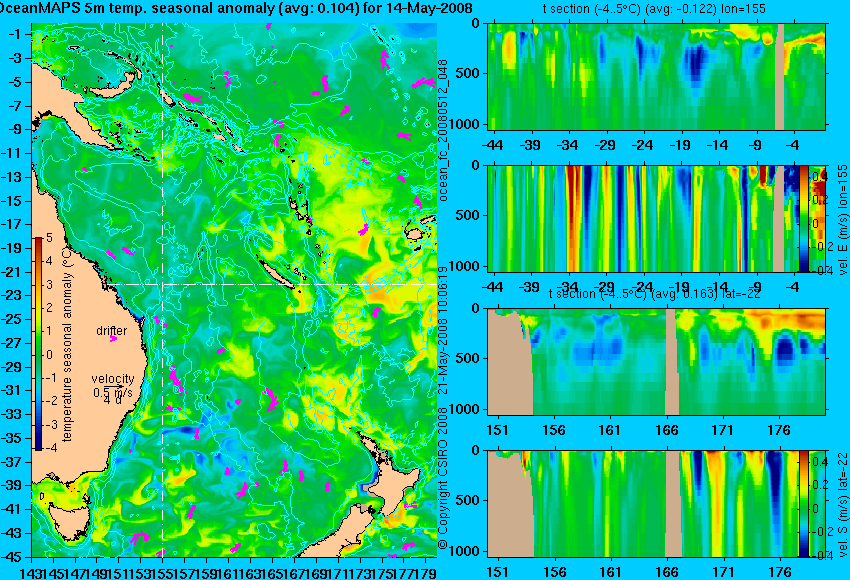Click the '-44' latitude tick under the top temperature section
The image size is (850, 580).
[492, 145]
